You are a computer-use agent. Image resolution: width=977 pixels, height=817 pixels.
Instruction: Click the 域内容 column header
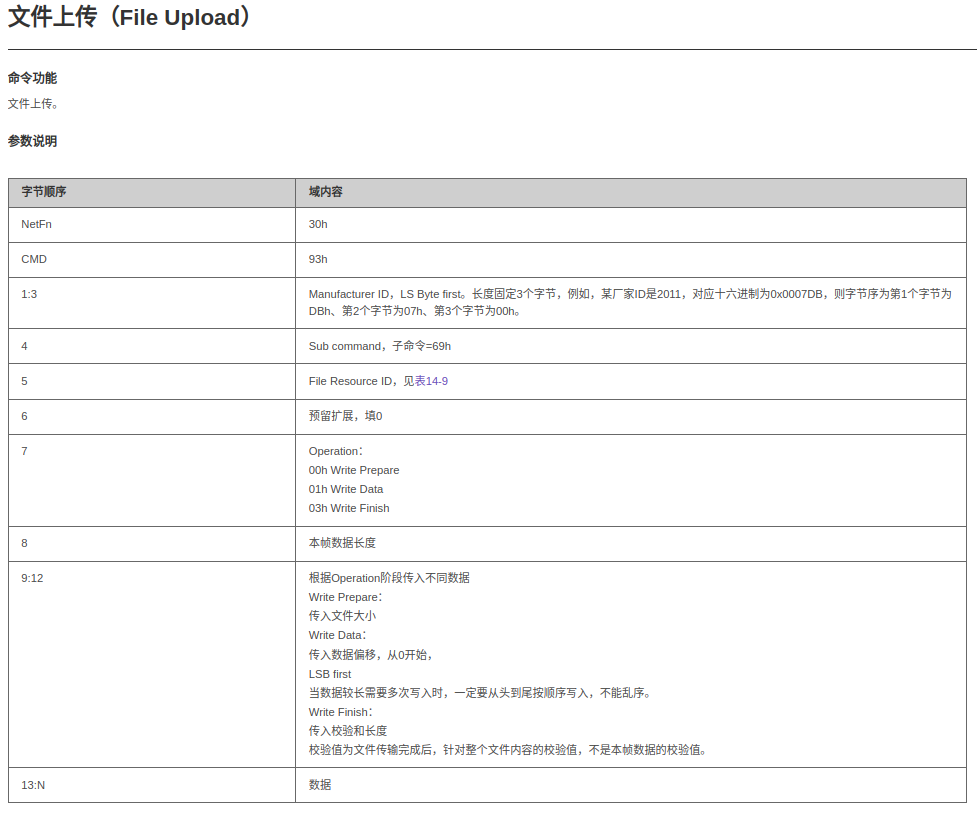pyautogui.click(x=326, y=192)
